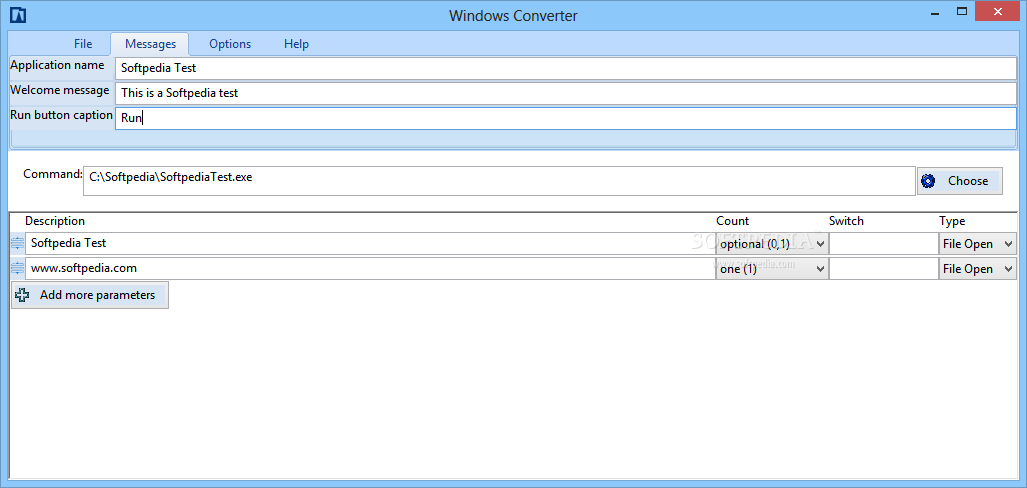Open the Help tab
This screenshot has width=1027, height=488.
[296, 44]
